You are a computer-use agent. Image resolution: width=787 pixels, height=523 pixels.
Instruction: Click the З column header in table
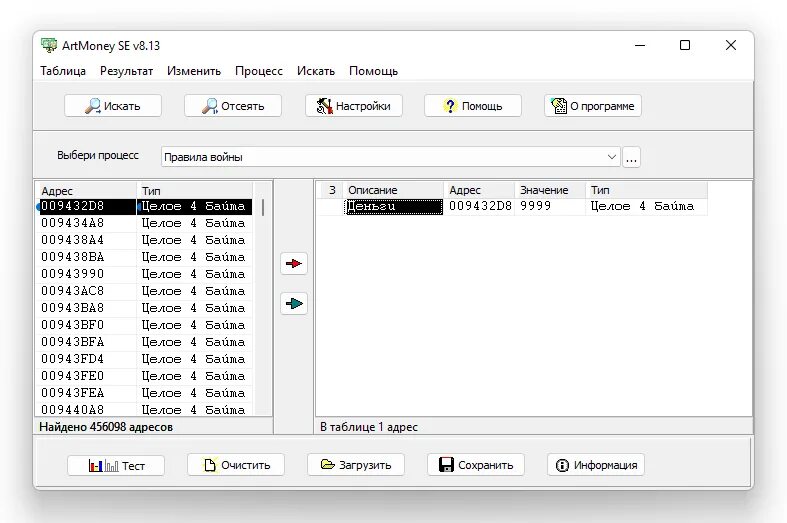coord(332,190)
